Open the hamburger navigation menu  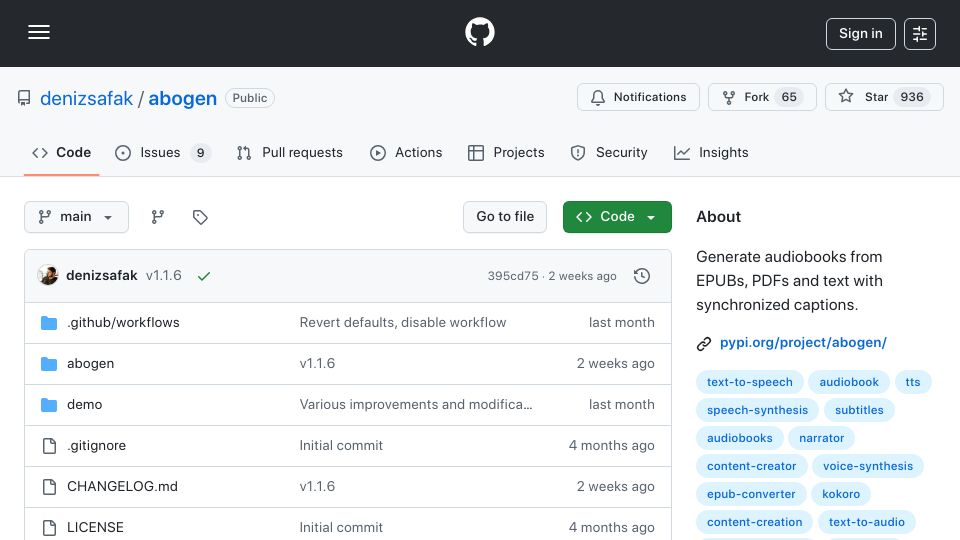(x=39, y=32)
